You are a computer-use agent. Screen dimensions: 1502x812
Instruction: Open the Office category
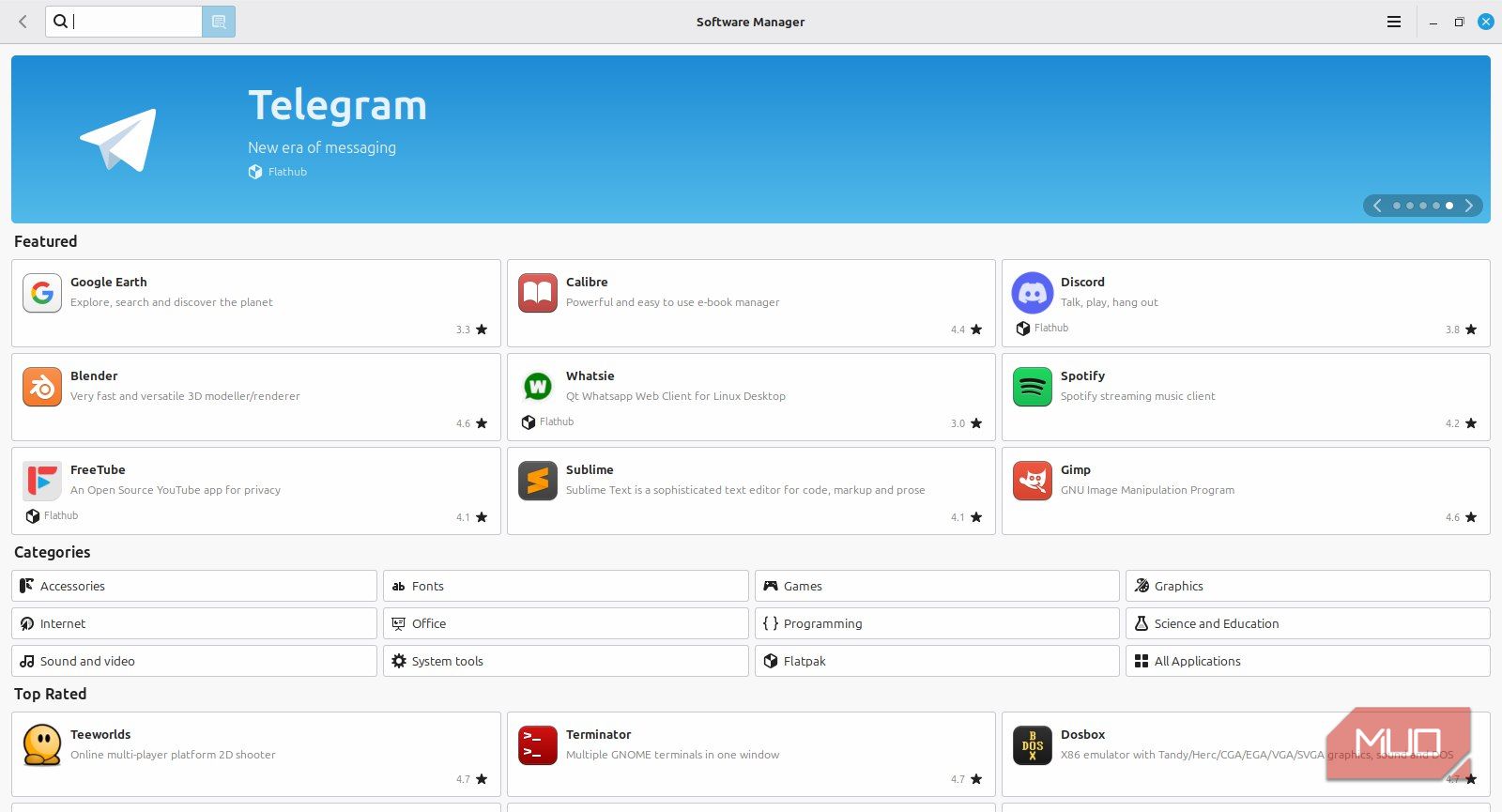[566, 623]
